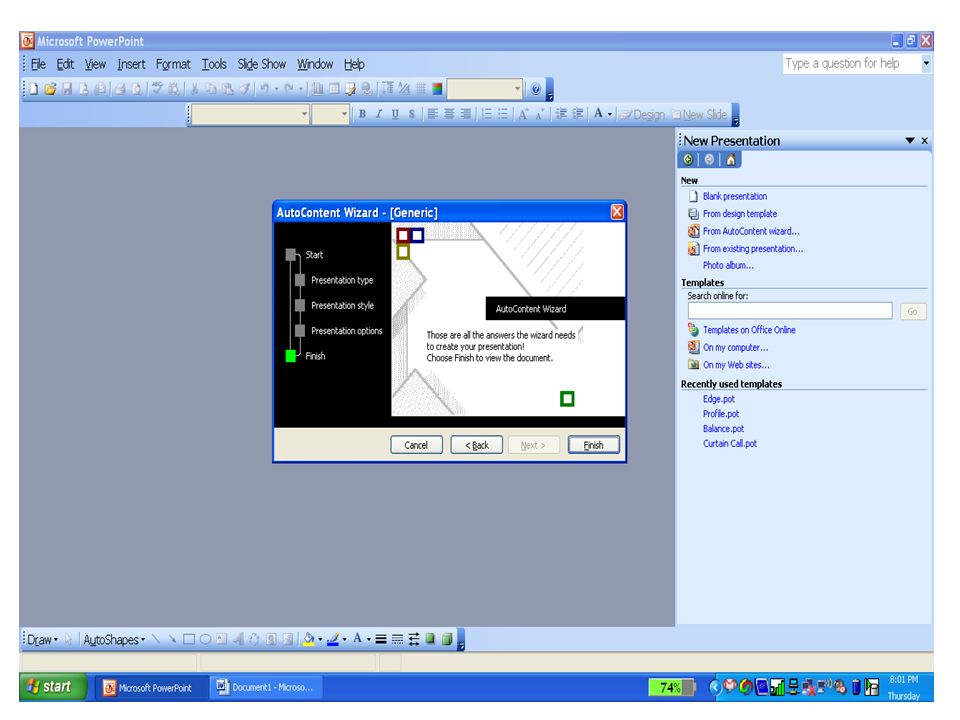The height and width of the screenshot is (720, 960).
Task: Switch to Document1 Microsoft Word taskbar item
Action: point(266,688)
